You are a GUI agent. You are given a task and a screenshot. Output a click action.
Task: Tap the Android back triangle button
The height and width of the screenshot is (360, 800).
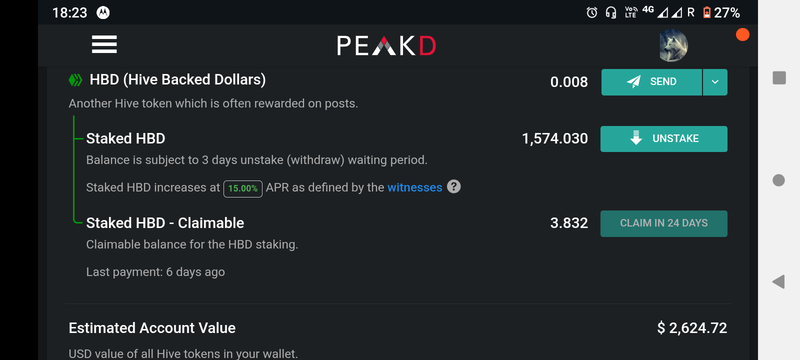(x=778, y=281)
